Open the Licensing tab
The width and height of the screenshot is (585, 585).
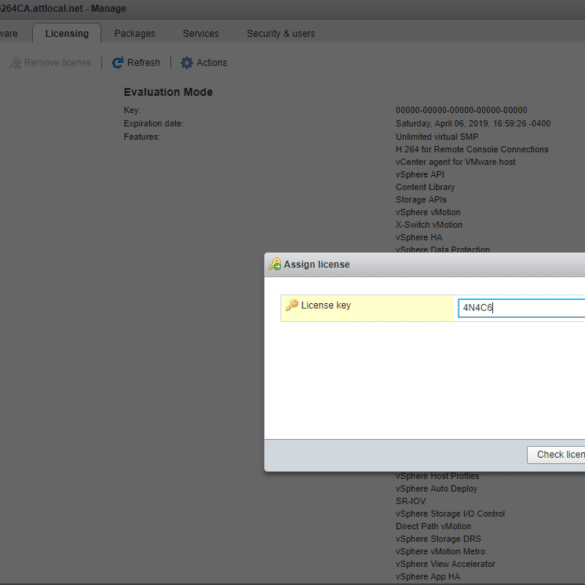click(x=67, y=34)
